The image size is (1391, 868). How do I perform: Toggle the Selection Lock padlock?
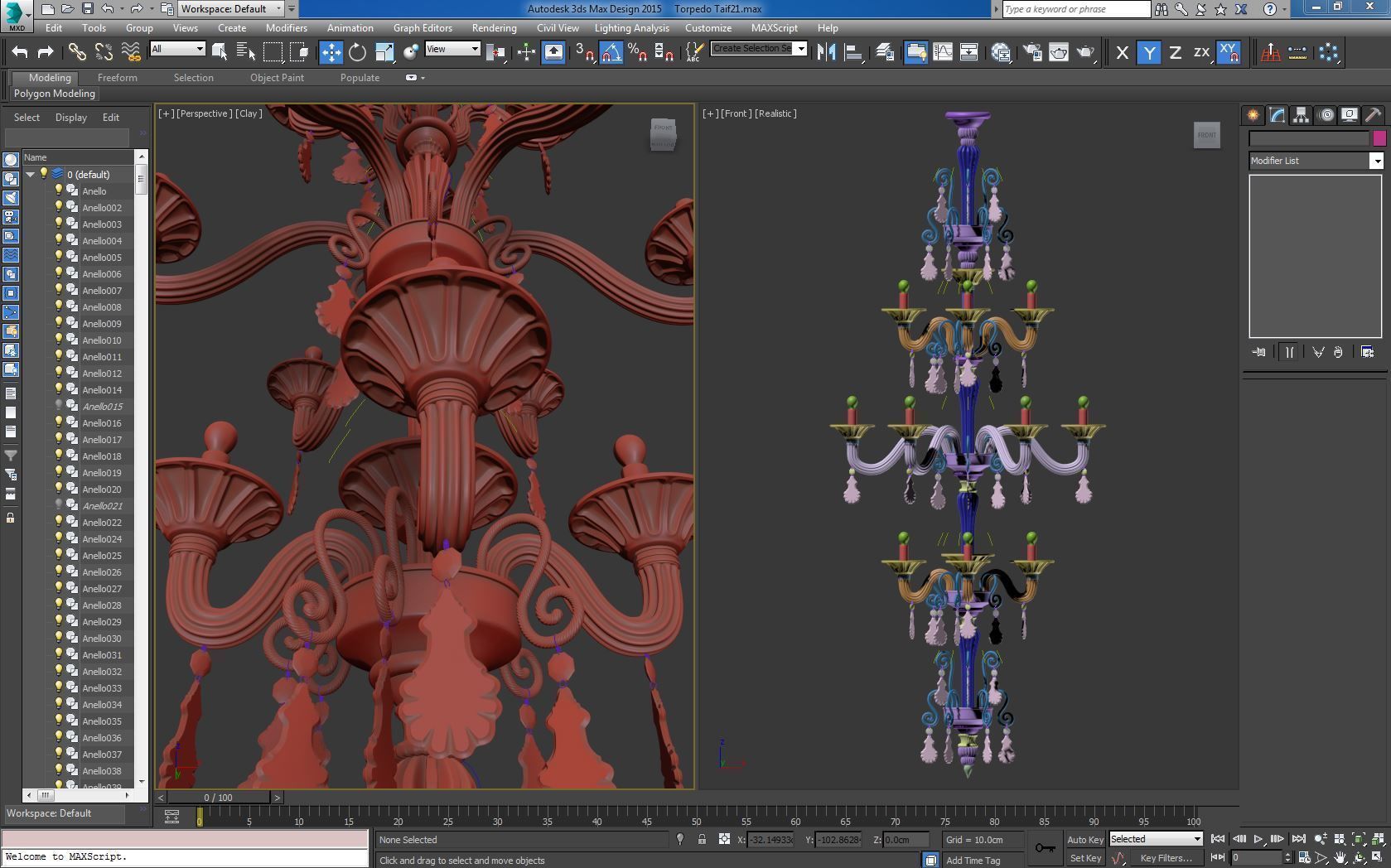[702, 839]
